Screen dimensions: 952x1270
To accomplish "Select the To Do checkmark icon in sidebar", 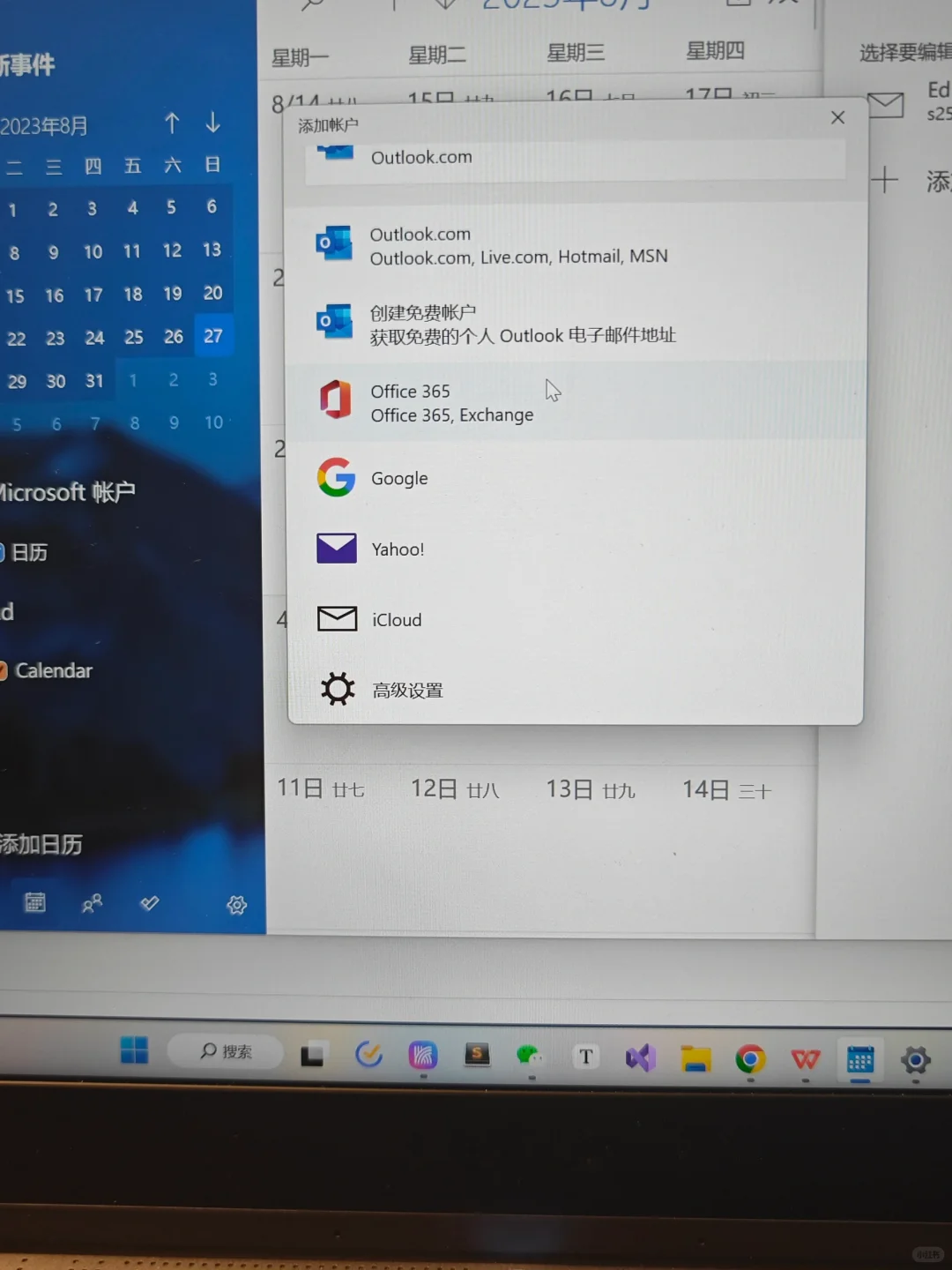I will (x=149, y=903).
